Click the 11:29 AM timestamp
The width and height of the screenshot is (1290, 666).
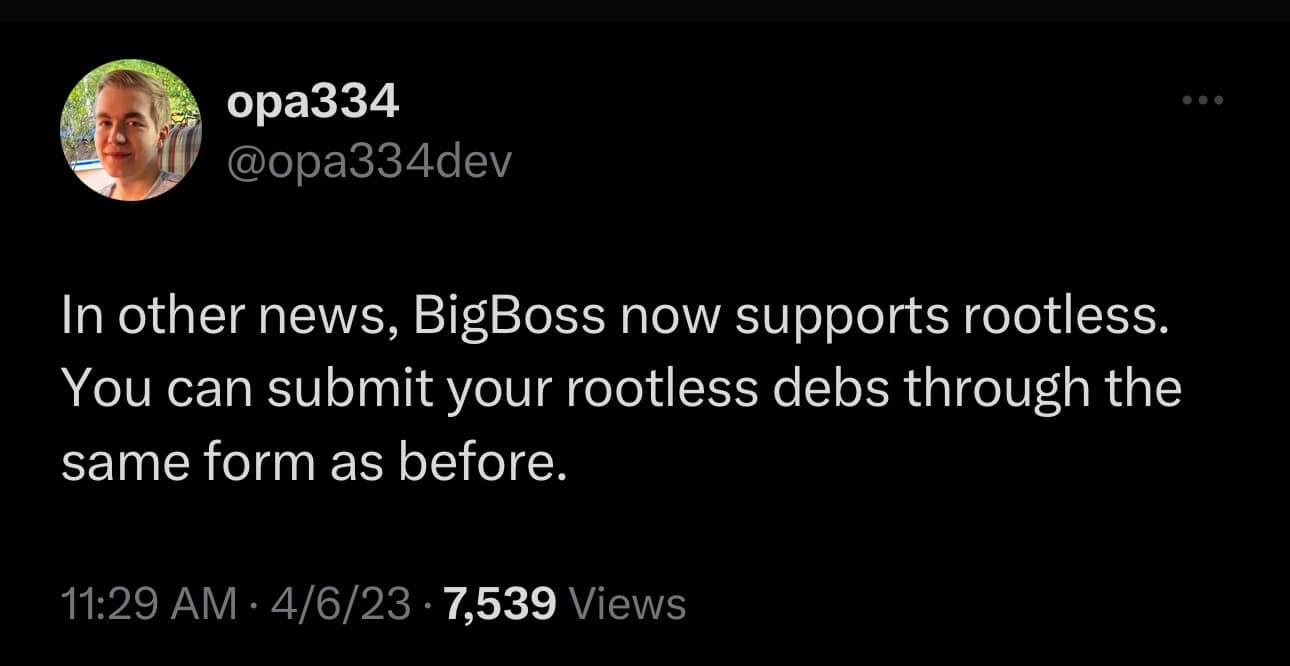pyautogui.click(x=149, y=604)
